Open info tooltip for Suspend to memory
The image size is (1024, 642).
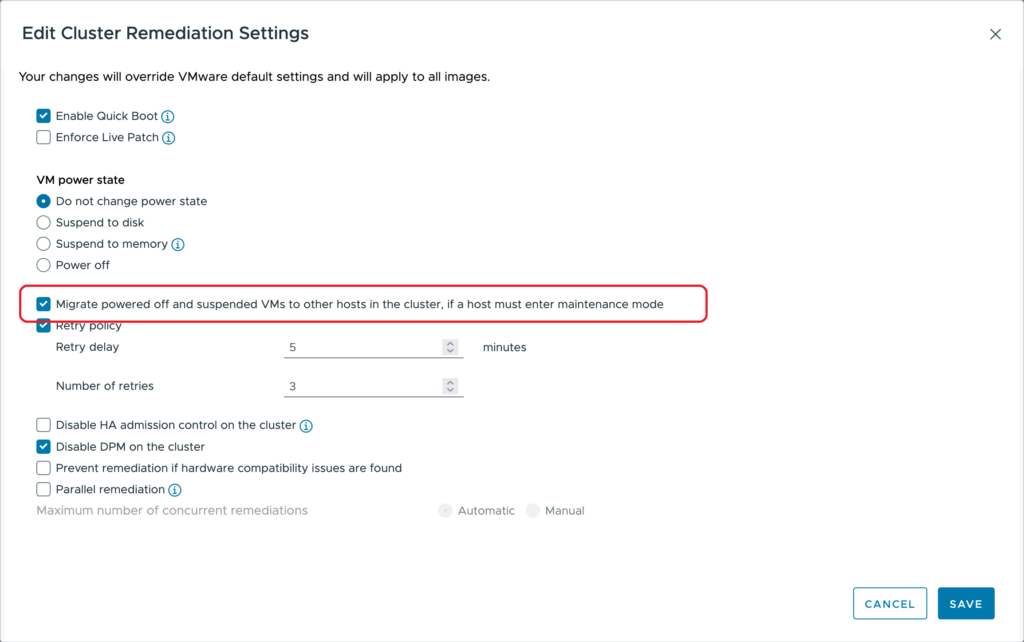pos(178,245)
